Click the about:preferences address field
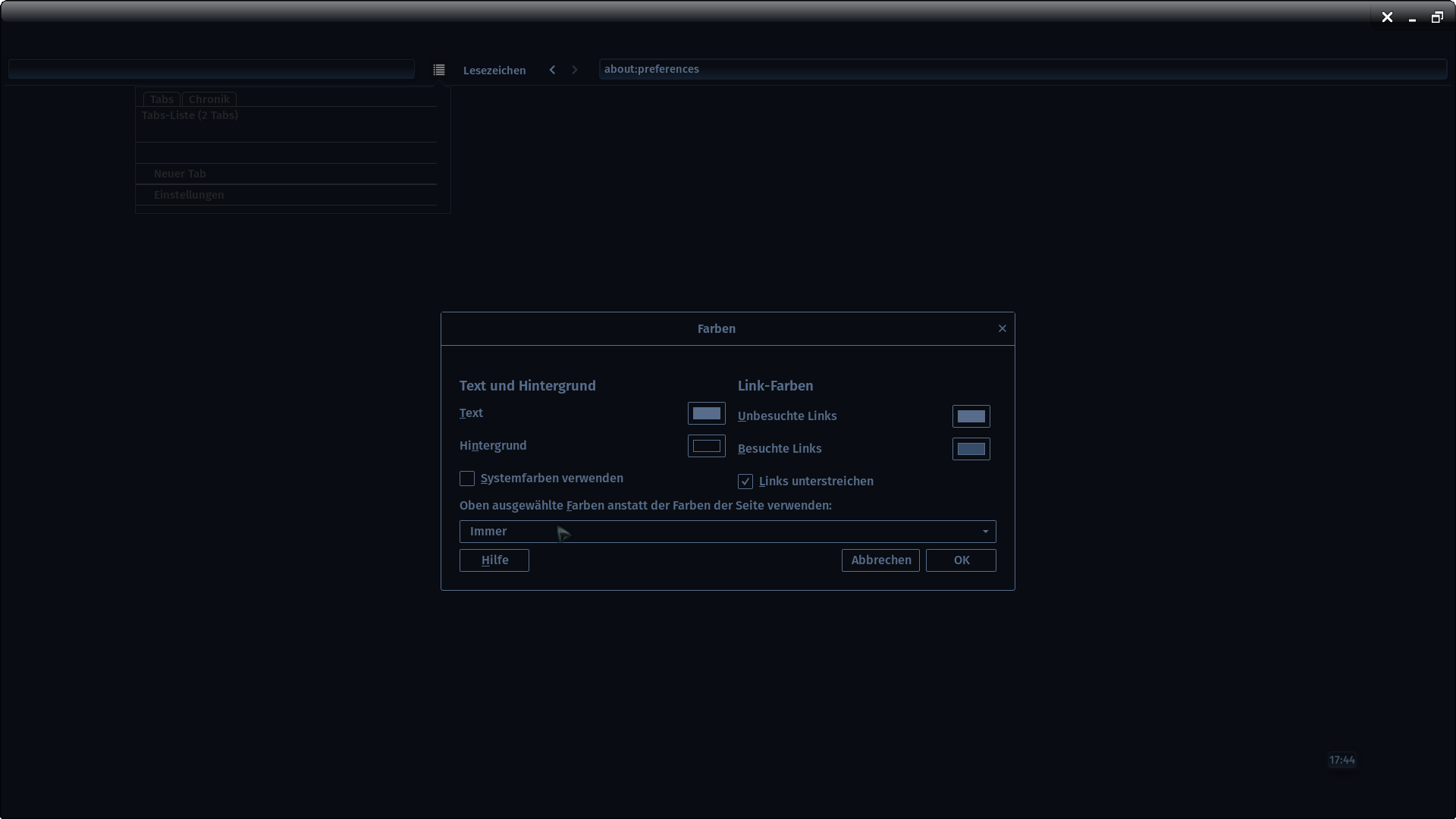 1022,69
